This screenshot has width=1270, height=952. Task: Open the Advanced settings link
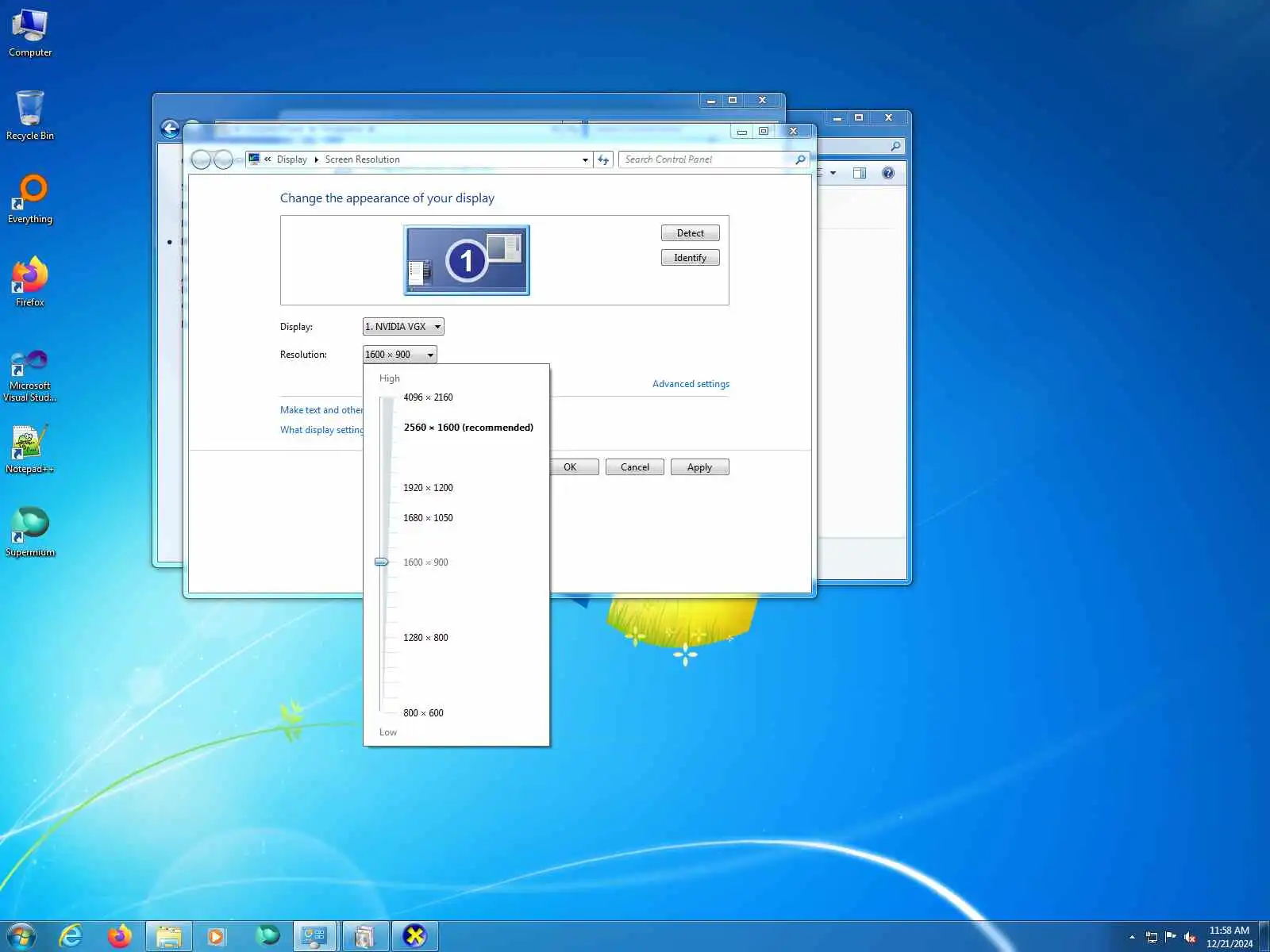691,384
